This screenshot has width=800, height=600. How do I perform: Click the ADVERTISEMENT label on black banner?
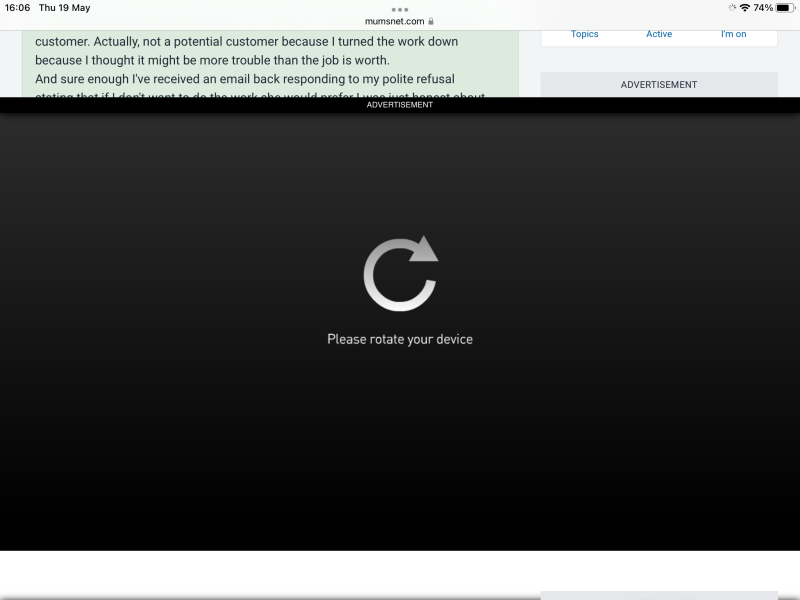click(400, 105)
